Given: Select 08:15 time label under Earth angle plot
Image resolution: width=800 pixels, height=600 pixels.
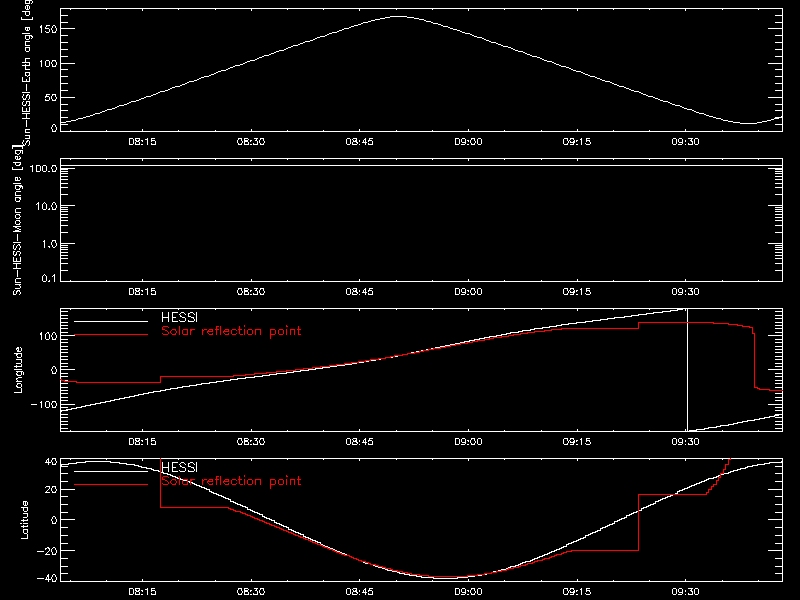Looking at the screenshot, I should 142,142.
